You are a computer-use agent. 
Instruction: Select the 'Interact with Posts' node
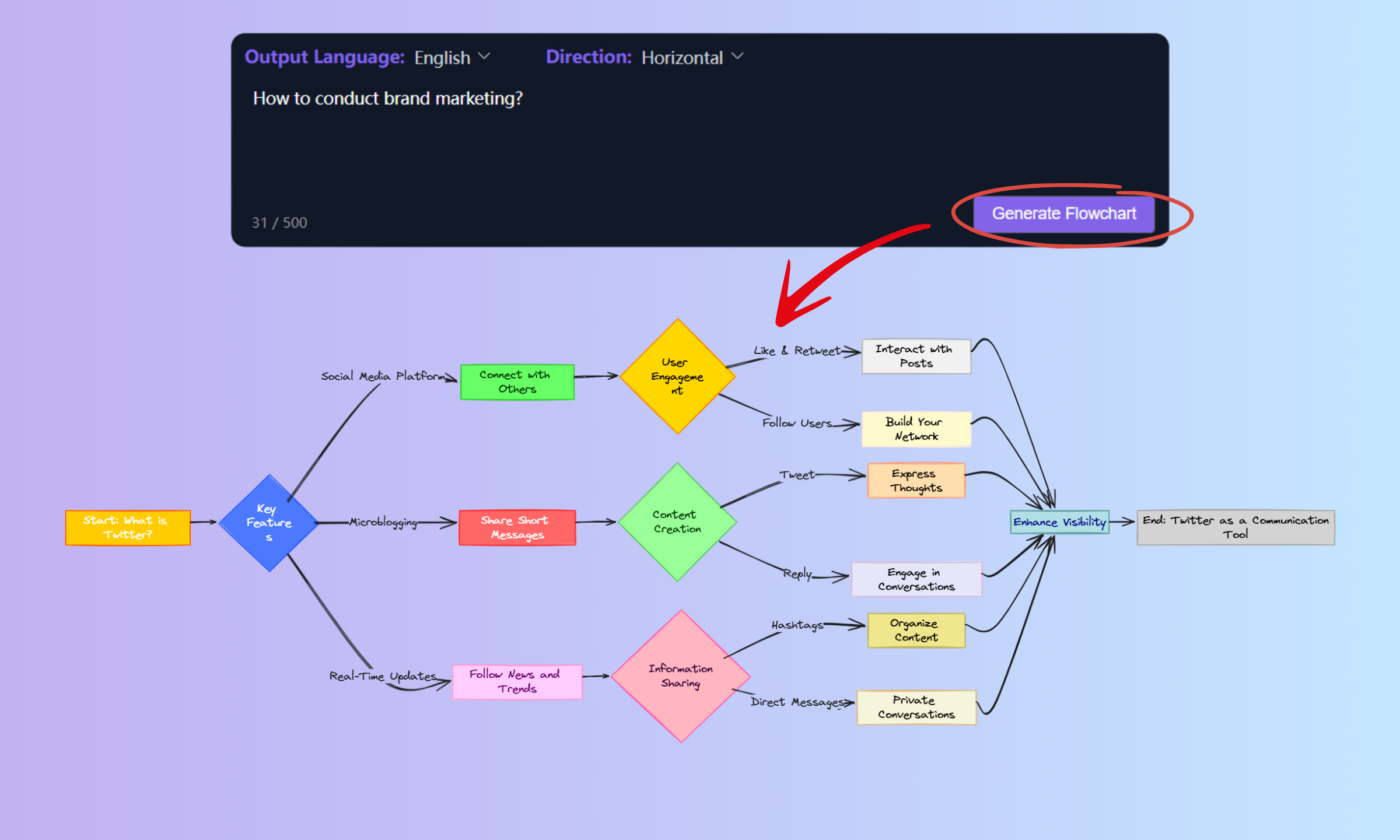916,356
